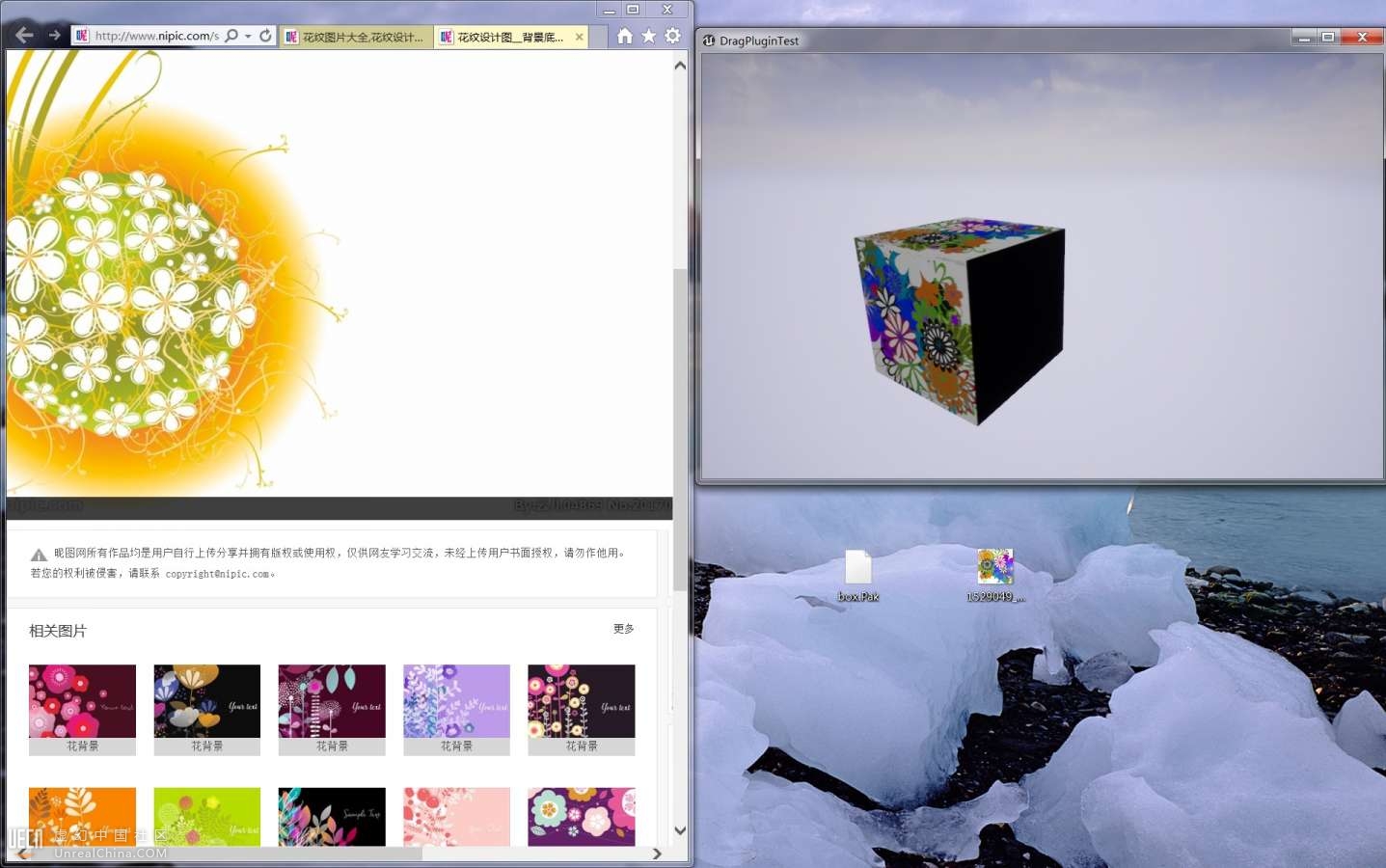Image resolution: width=1386 pixels, height=868 pixels.
Task: Expand the address bar dropdown arrow
Action: click(x=248, y=36)
